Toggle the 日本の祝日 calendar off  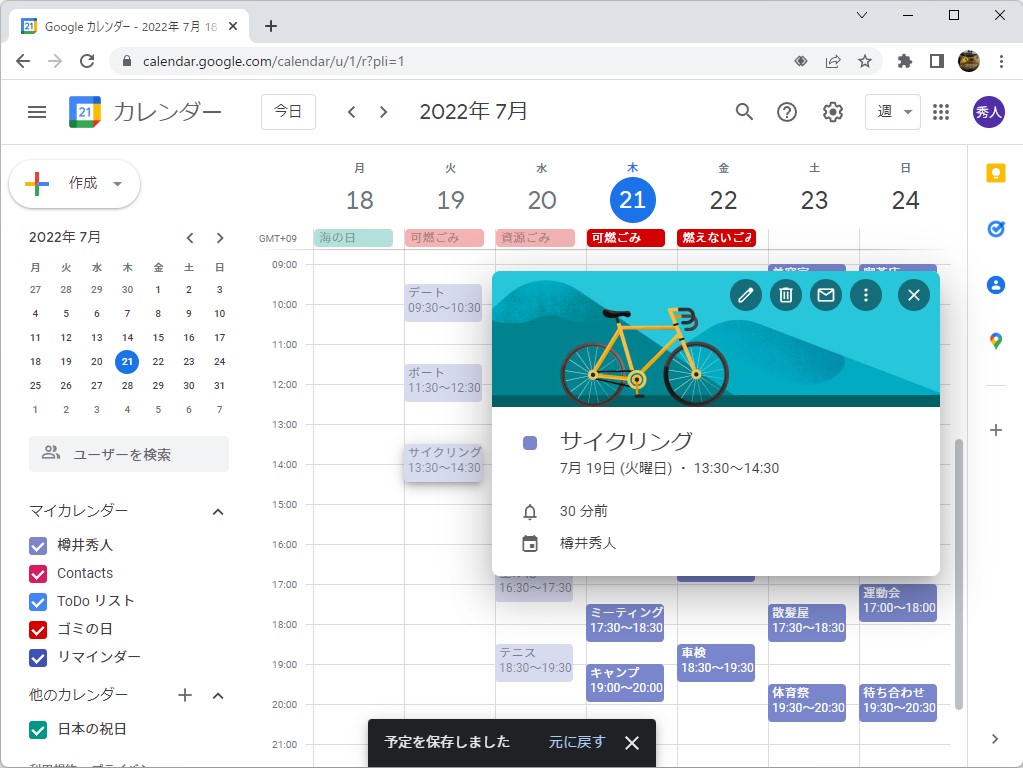[37, 731]
